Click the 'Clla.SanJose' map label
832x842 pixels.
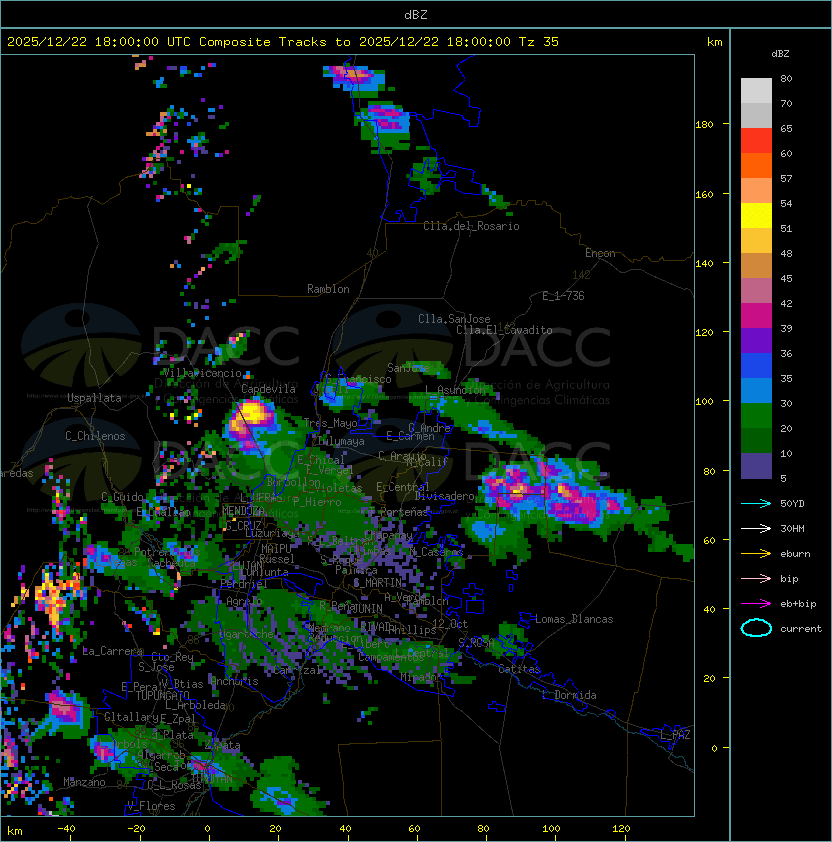454,319
